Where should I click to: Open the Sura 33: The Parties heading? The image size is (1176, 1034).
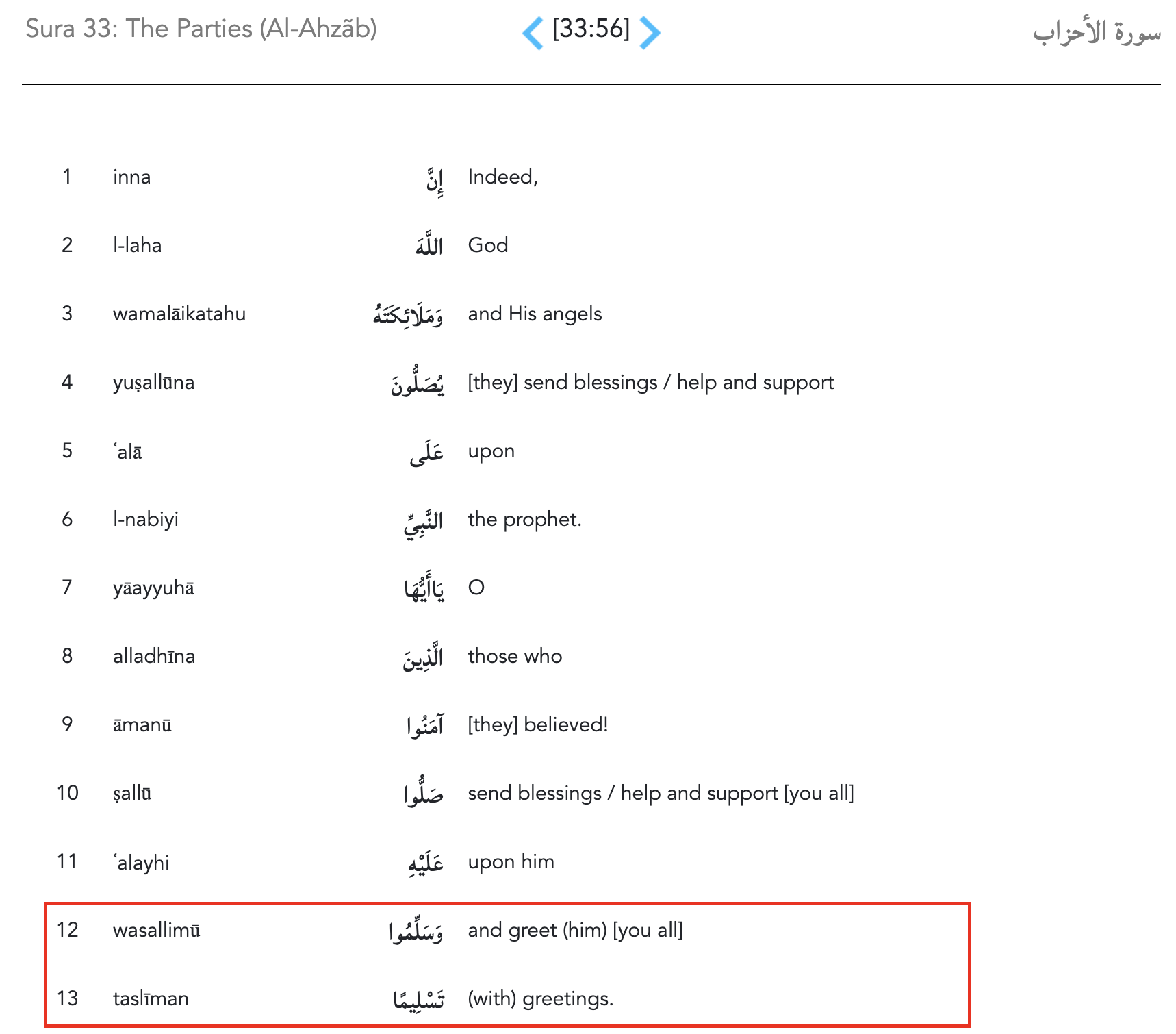click(x=201, y=29)
